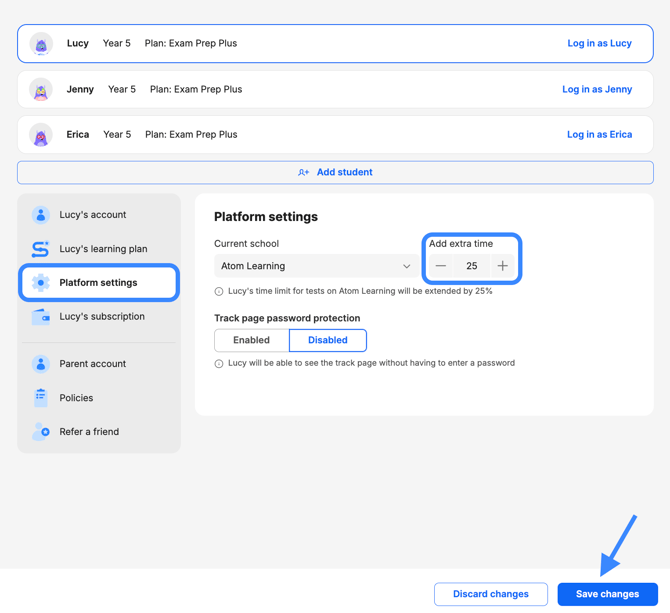Open Lucy's account via person icon

click(41, 215)
